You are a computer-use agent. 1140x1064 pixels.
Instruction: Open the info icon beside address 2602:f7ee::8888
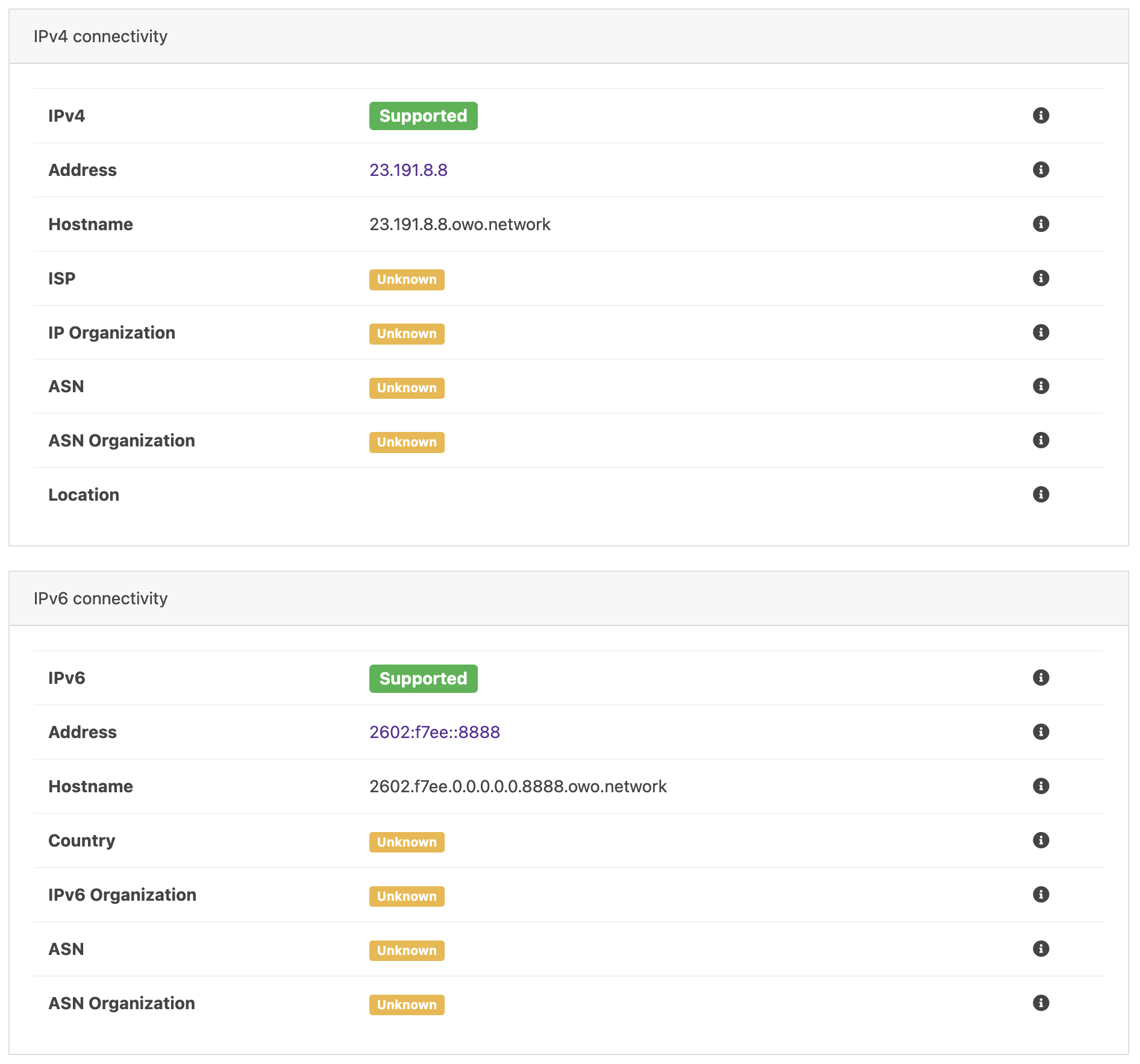point(1041,731)
